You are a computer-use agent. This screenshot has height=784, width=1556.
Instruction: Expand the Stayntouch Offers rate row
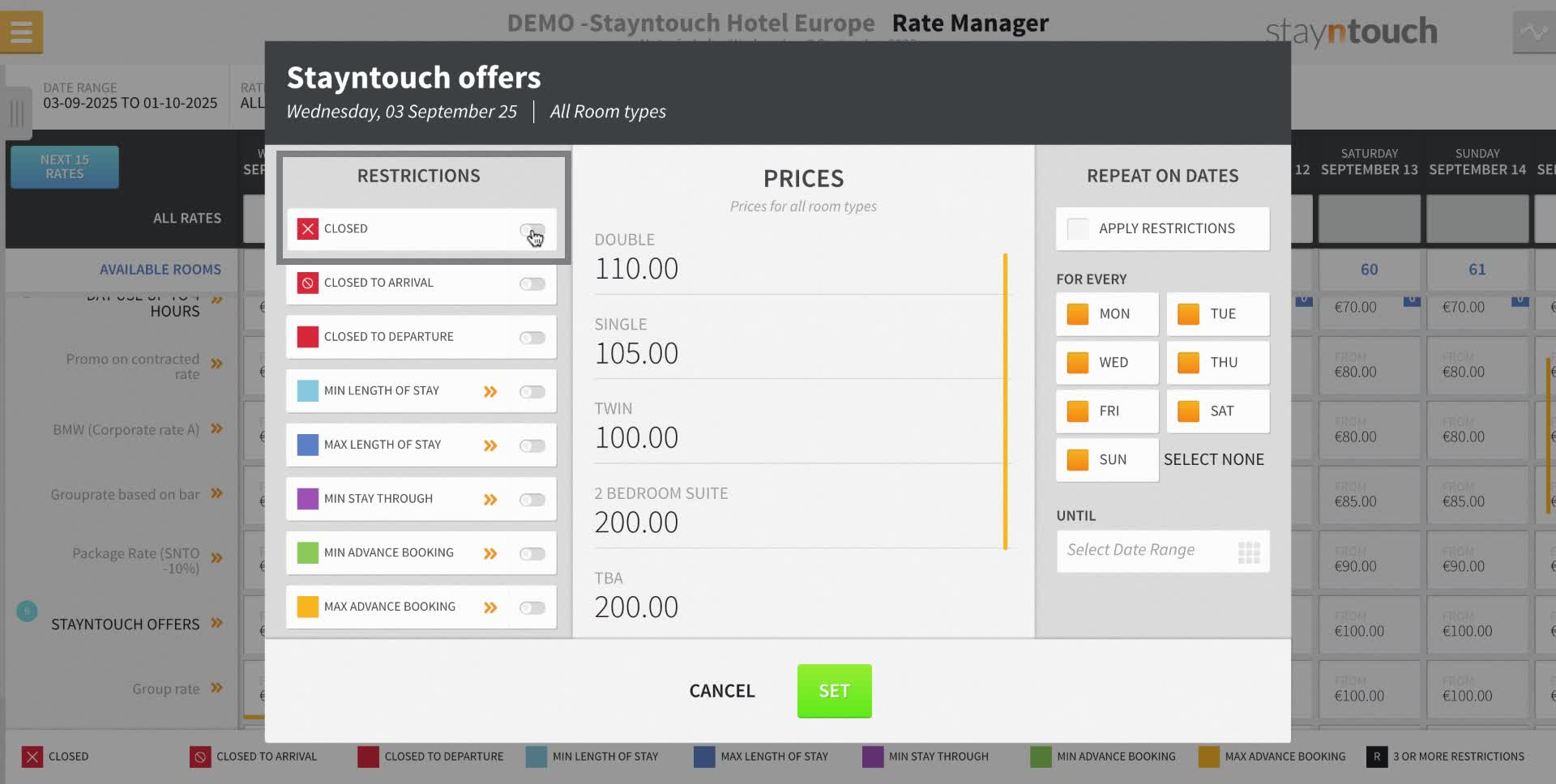tap(216, 624)
